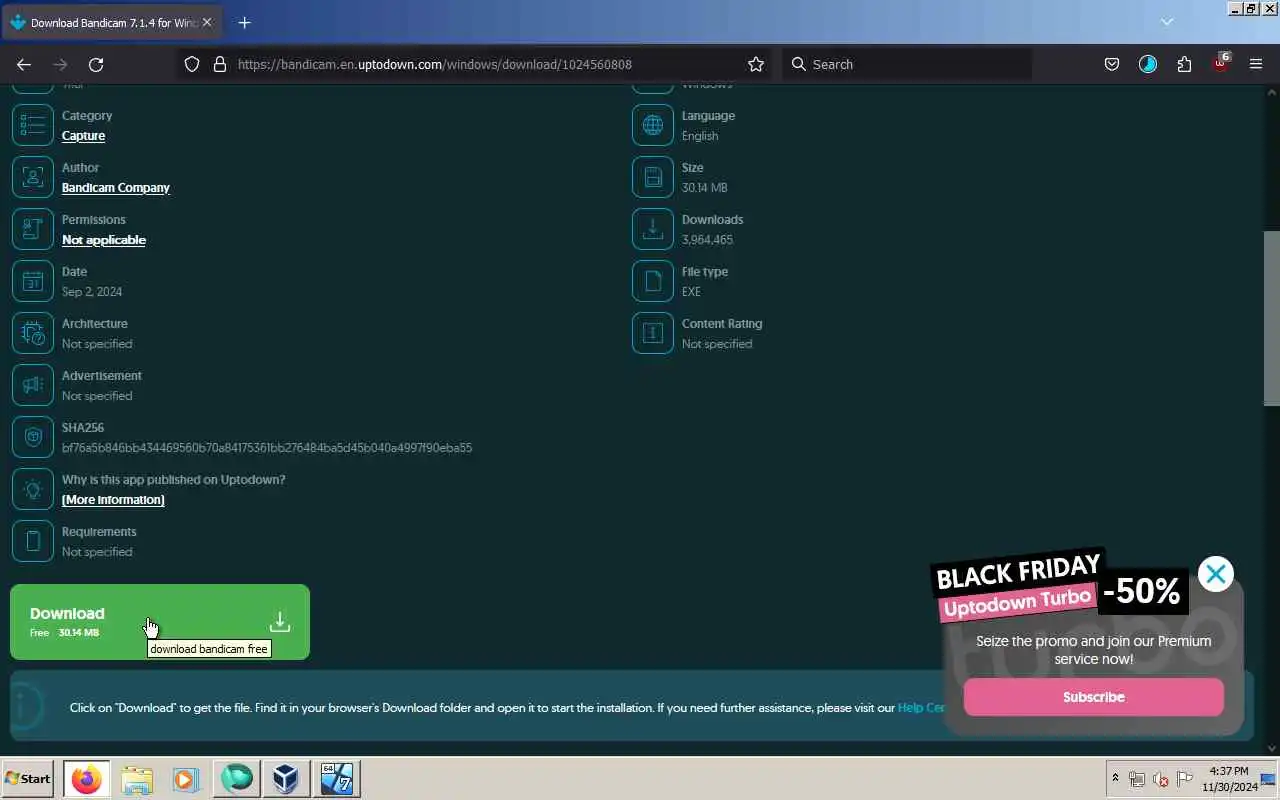This screenshot has width=1280, height=800.
Task: Click the Permissions icon
Action: (32, 229)
